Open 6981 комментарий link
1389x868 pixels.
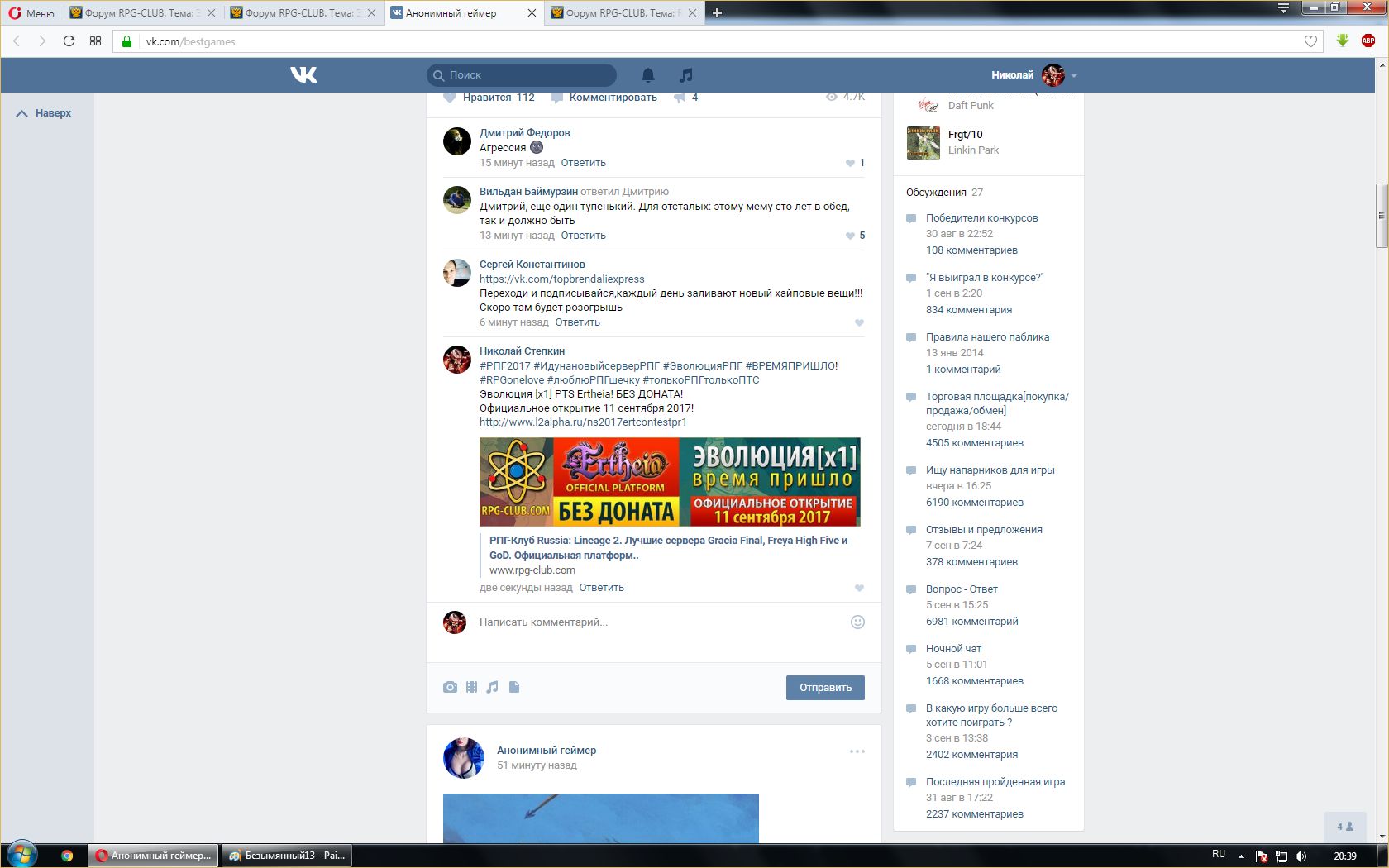tap(971, 622)
